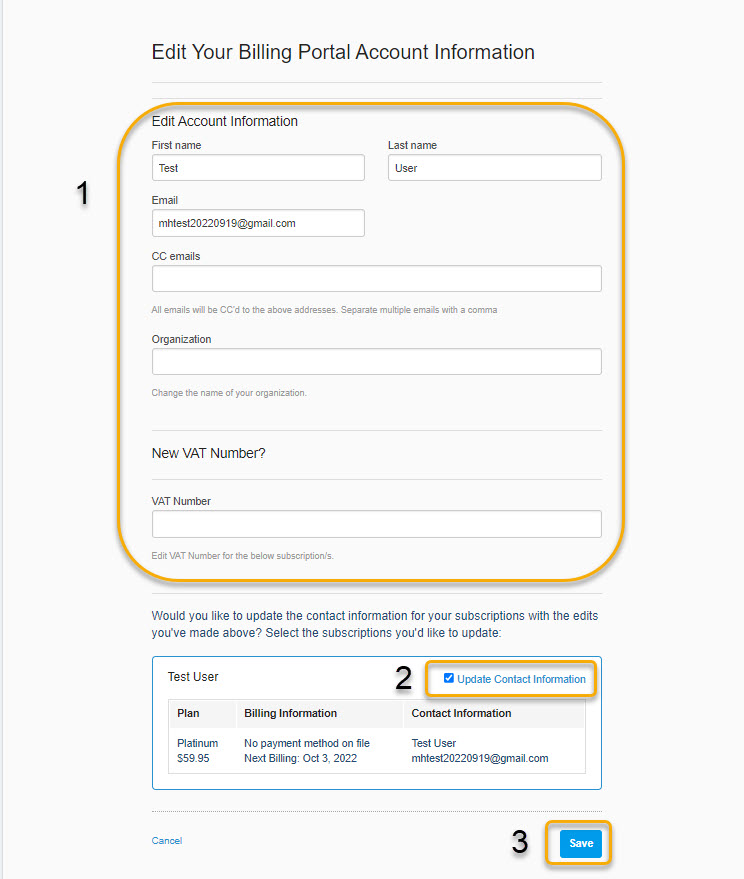Click the First name input field
Image resolution: width=744 pixels, height=879 pixels.
tap(258, 168)
